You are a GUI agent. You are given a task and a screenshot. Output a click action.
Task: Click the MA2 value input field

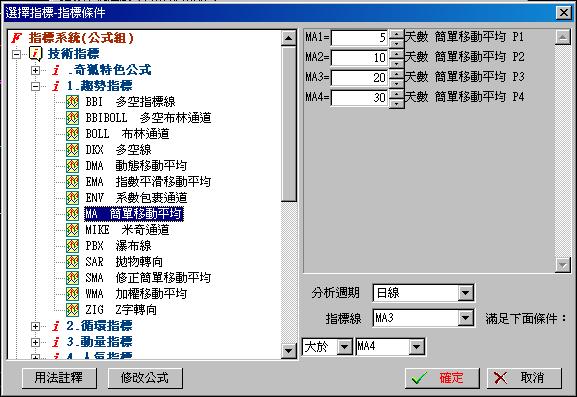[360, 58]
